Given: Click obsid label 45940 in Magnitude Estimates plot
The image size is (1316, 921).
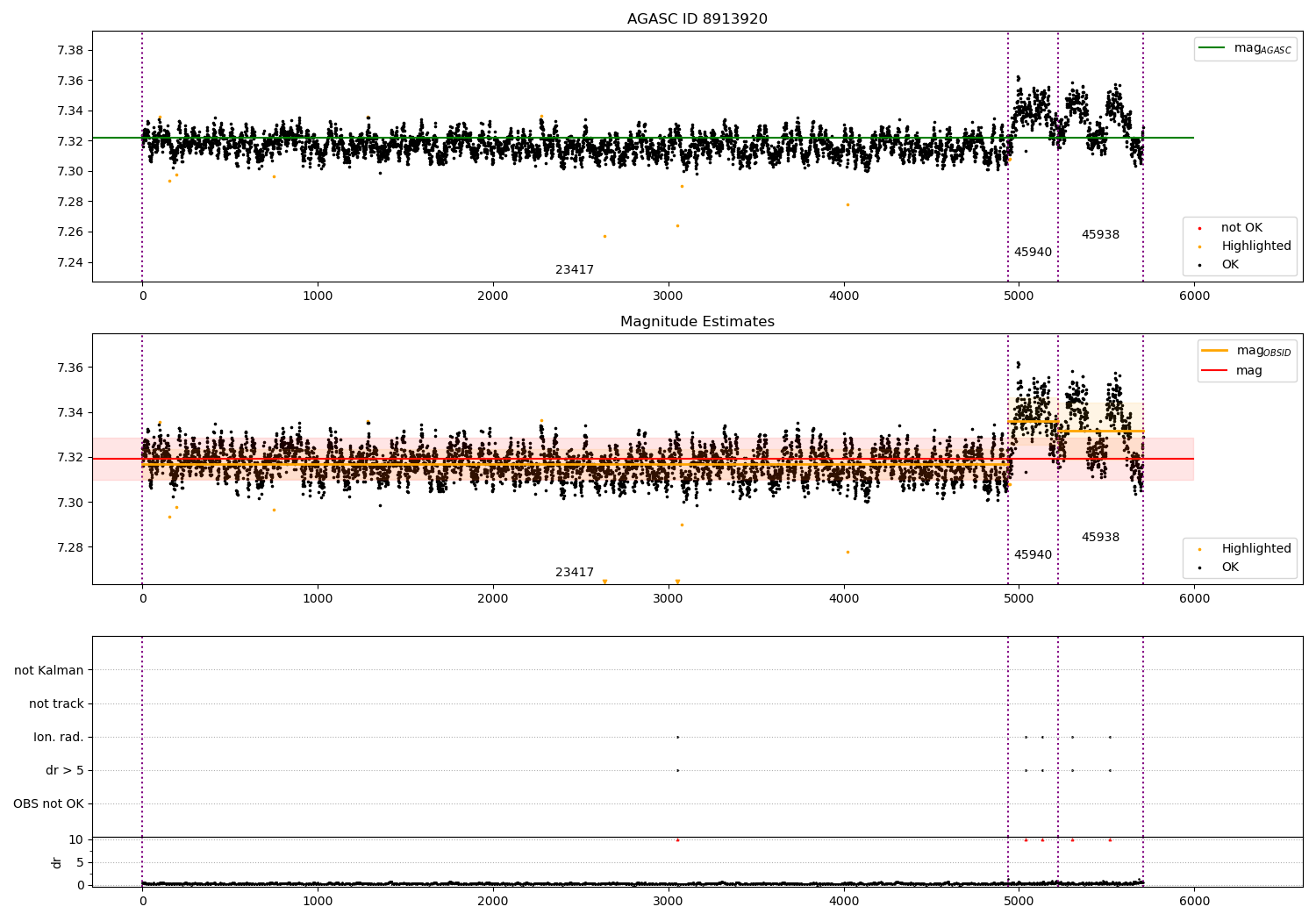Looking at the screenshot, I should click(x=1033, y=555).
